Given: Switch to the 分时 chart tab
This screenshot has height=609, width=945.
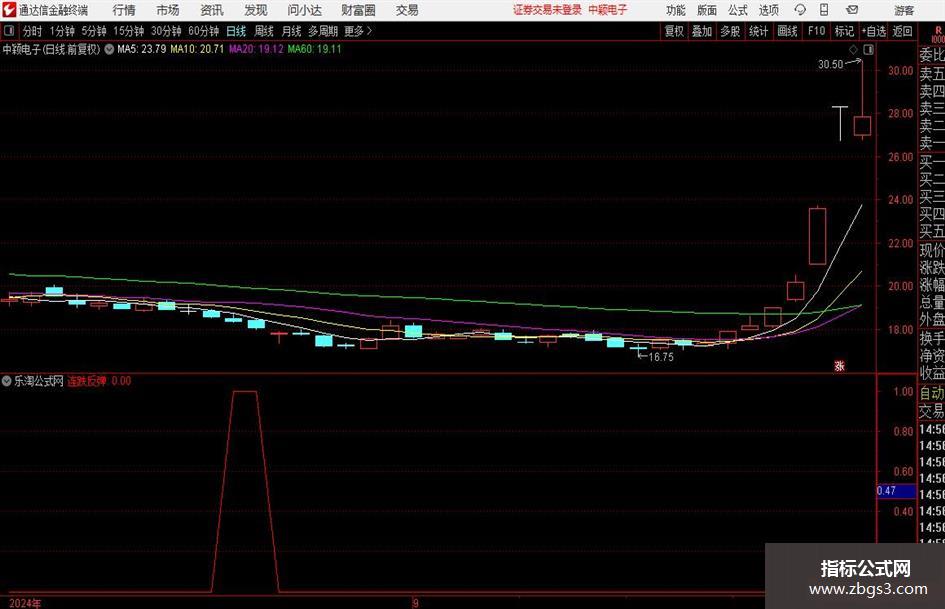Looking at the screenshot, I should (32, 31).
